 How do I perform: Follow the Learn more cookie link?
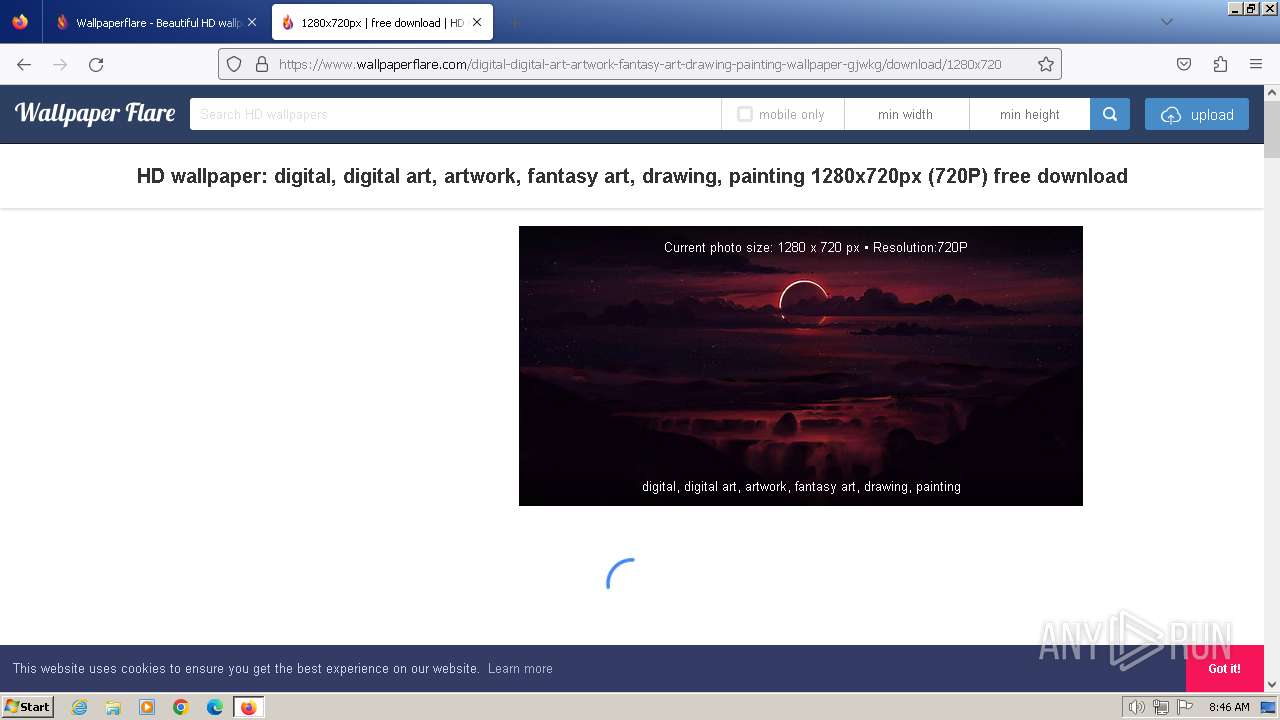pyautogui.click(x=520, y=668)
